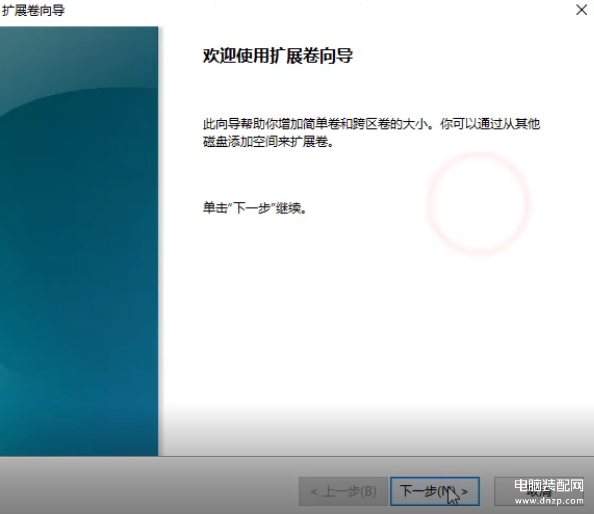Click the line 磁盘添加空间来扩展卷

coord(268,142)
